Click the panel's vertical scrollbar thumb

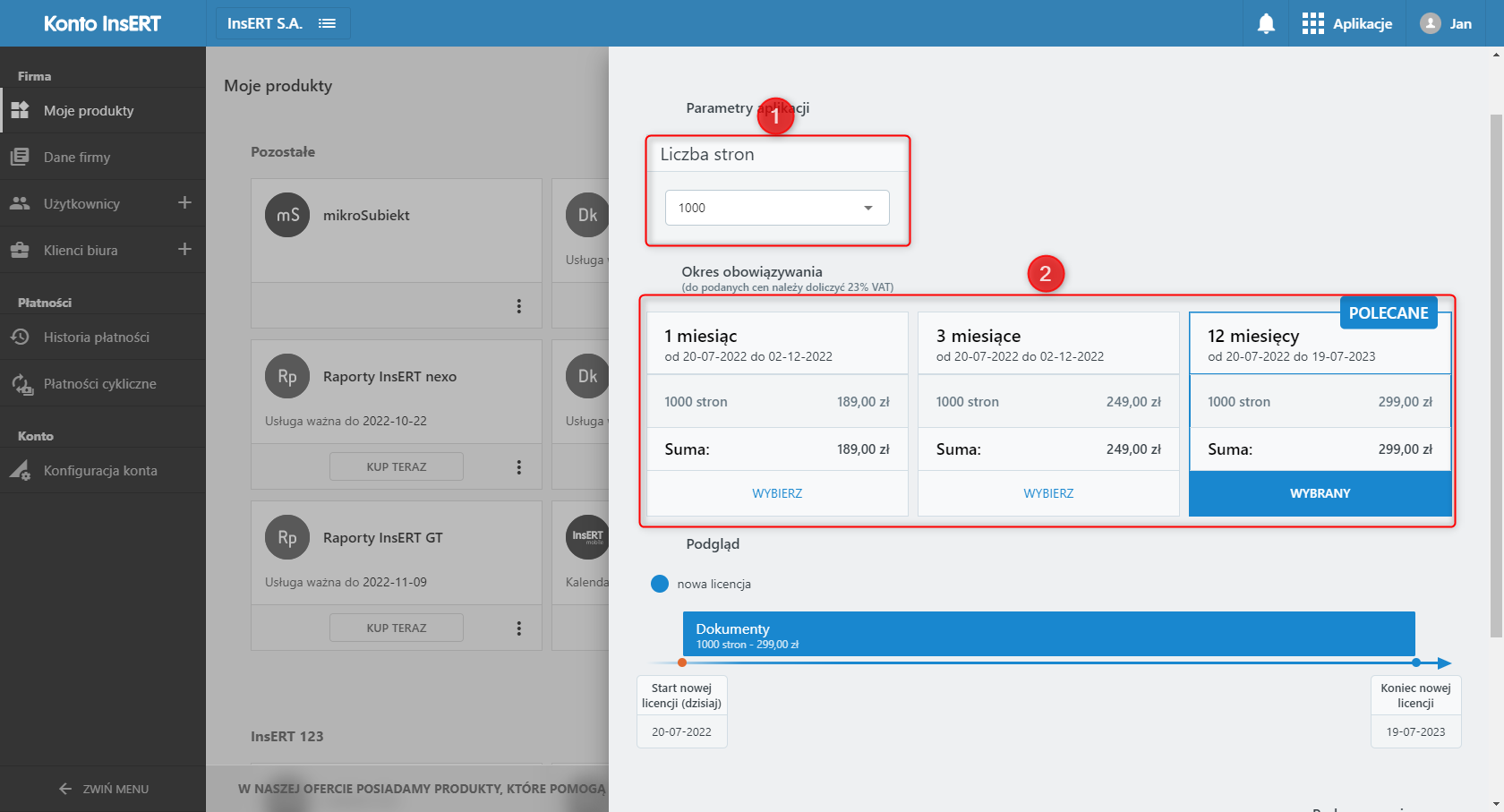[x=1496, y=376]
